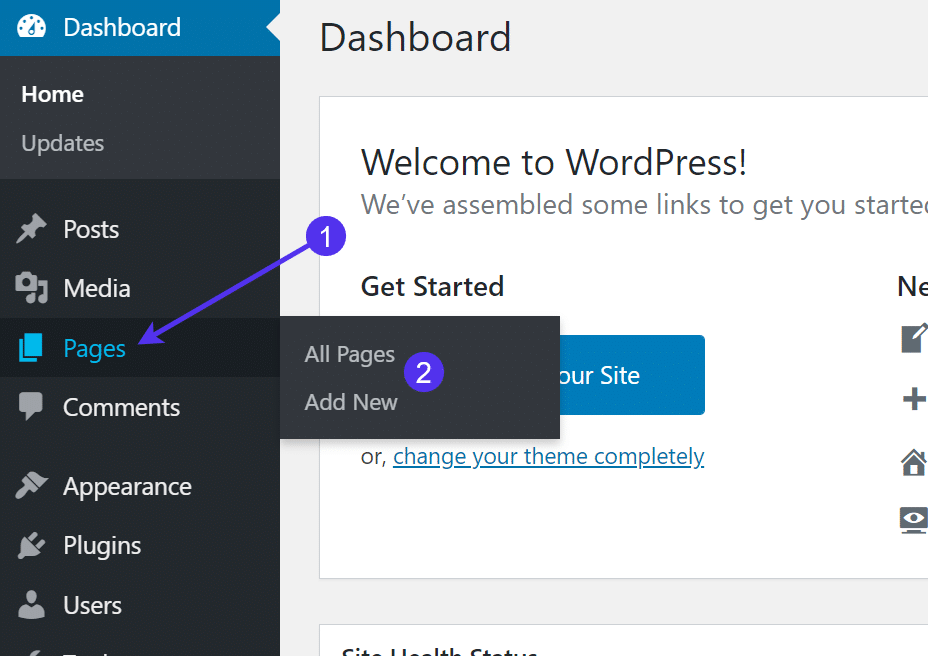This screenshot has width=928, height=656.
Task: Go to Updates in the sidebar
Action: coord(62,143)
